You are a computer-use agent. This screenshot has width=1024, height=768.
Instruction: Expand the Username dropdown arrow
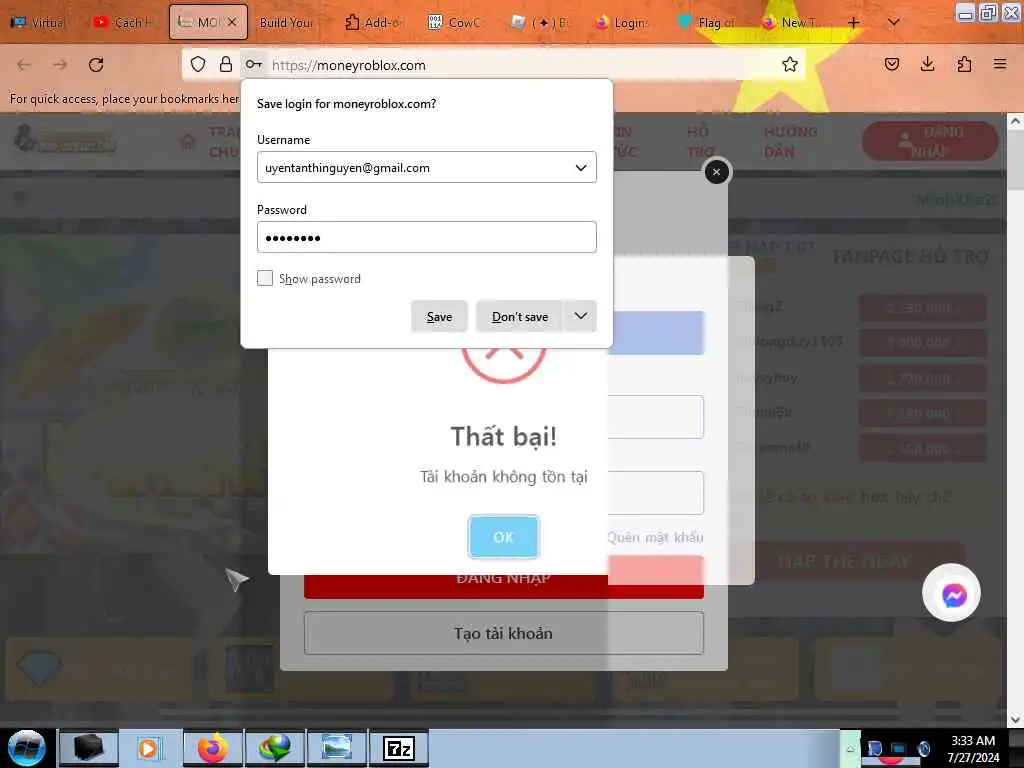(x=581, y=168)
